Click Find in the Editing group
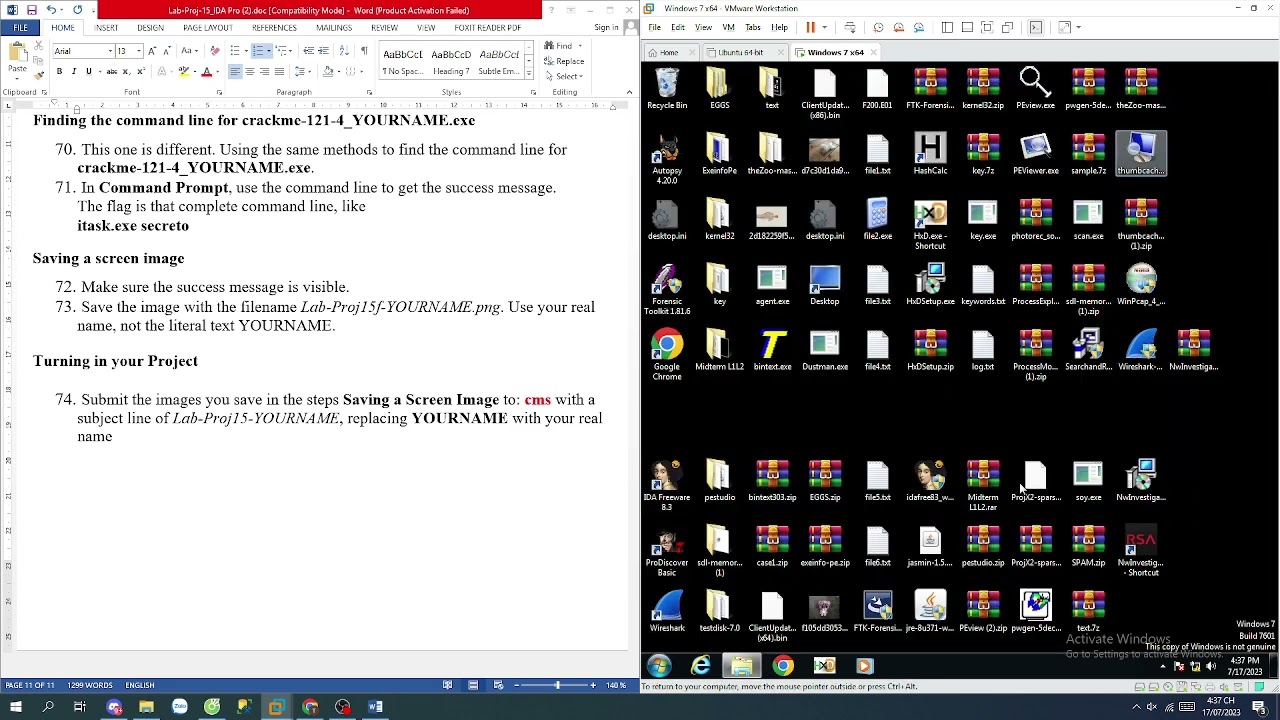This screenshot has width=1280, height=720. tap(559, 46)
